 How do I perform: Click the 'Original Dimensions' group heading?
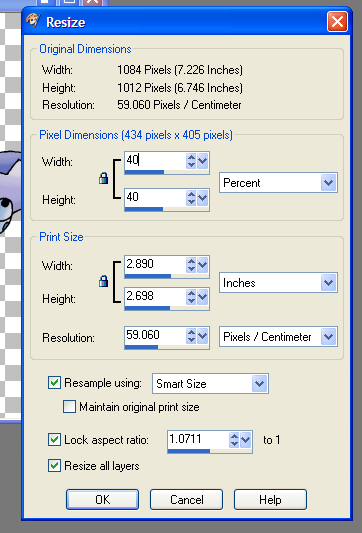[x=85, y=49]
